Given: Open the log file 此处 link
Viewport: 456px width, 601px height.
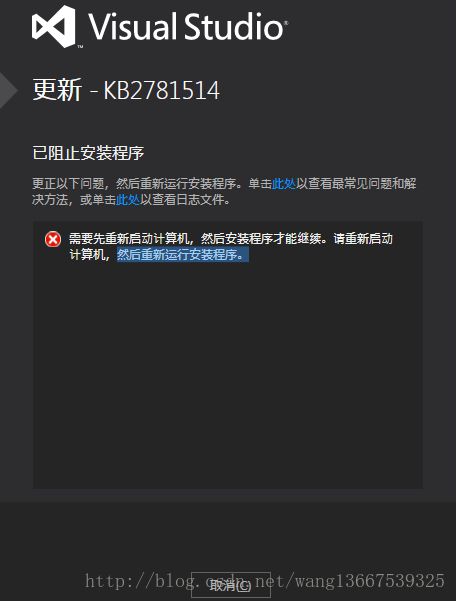Looking at the screenshot, I should 128,200.
